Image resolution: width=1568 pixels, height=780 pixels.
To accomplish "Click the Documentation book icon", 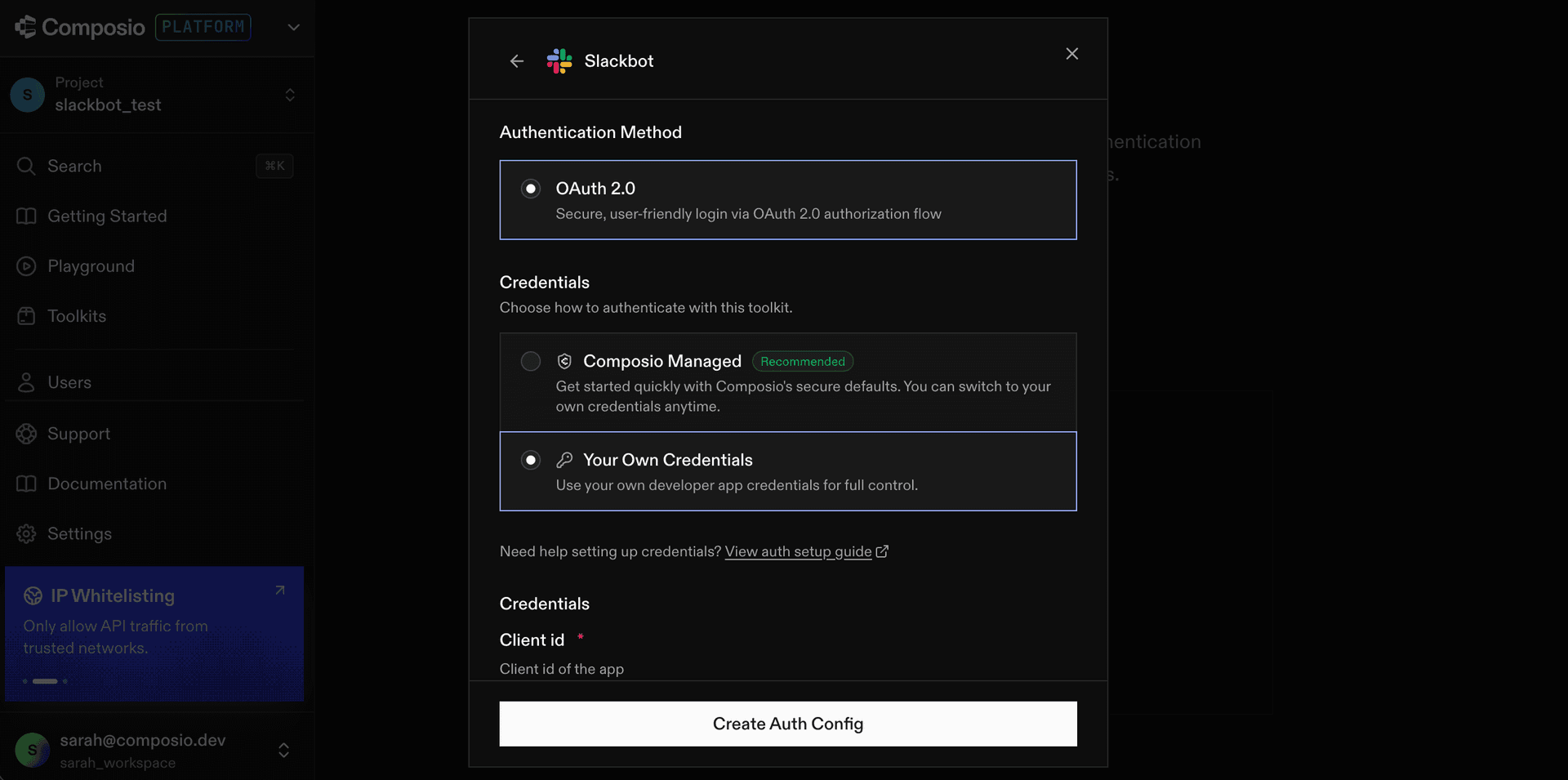I will (x=26, y=484).
